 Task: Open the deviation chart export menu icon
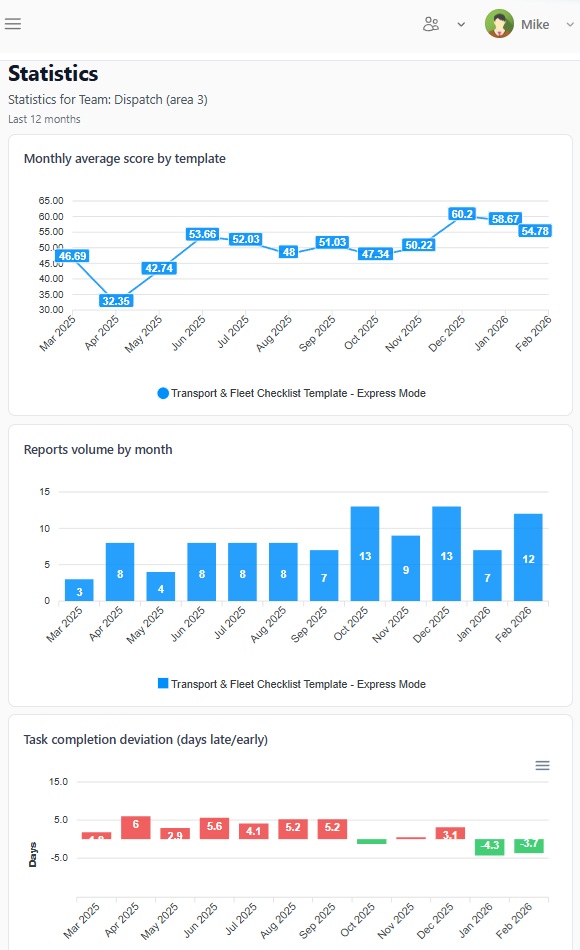[x=542, y=765]
